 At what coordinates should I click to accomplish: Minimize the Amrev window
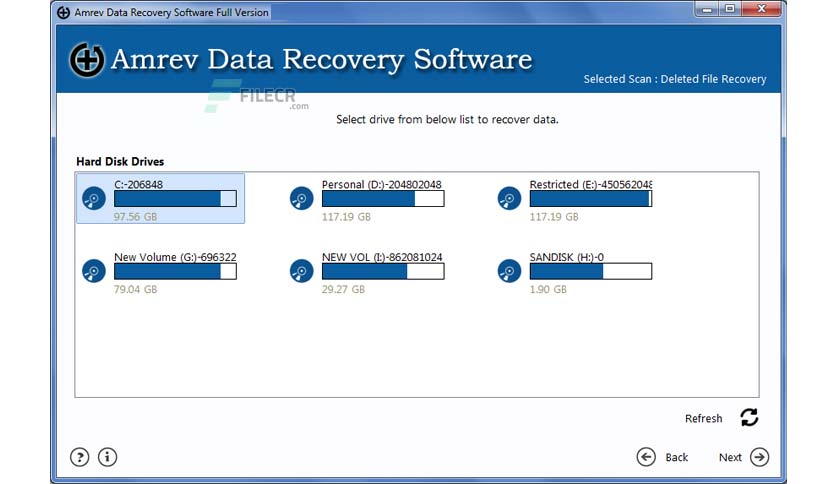[x=707, y=9]
